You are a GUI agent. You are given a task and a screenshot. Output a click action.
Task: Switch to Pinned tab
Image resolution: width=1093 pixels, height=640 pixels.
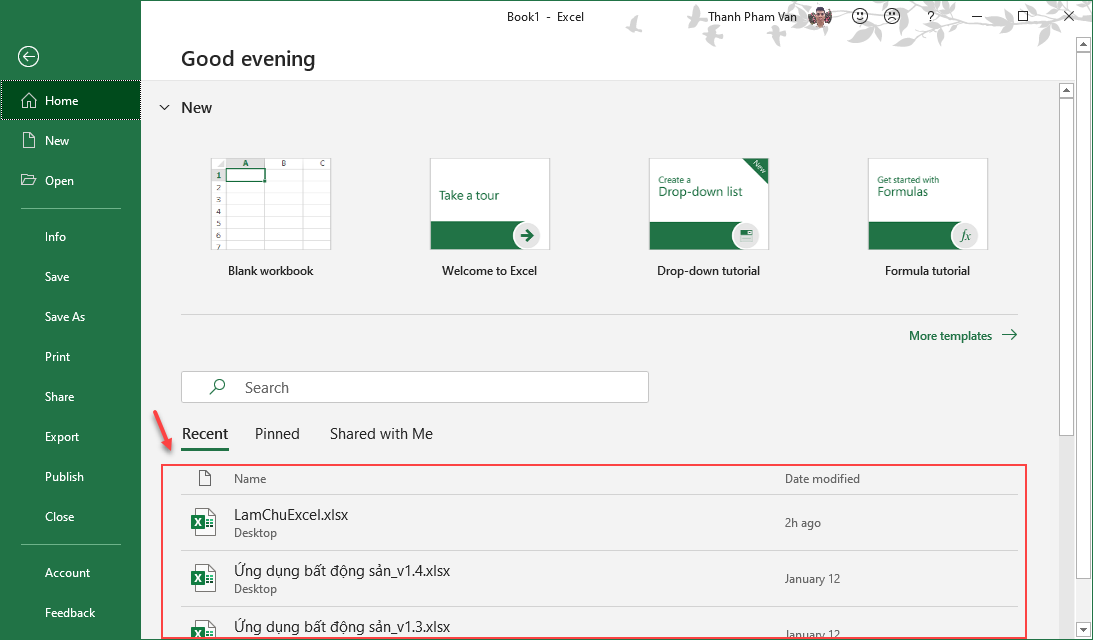(x=277, y=434)
